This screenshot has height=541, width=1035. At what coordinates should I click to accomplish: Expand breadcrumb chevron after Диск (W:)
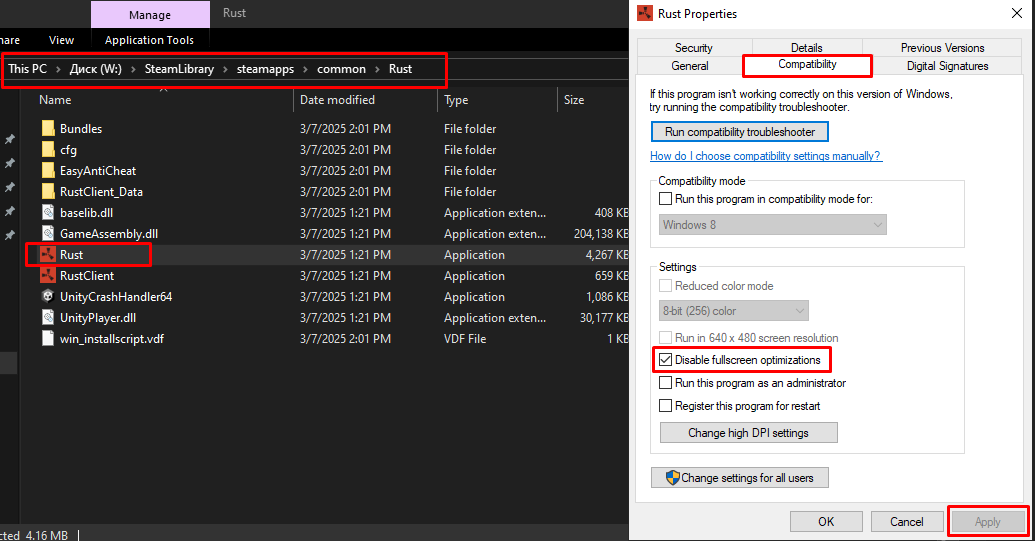[133, 69]
